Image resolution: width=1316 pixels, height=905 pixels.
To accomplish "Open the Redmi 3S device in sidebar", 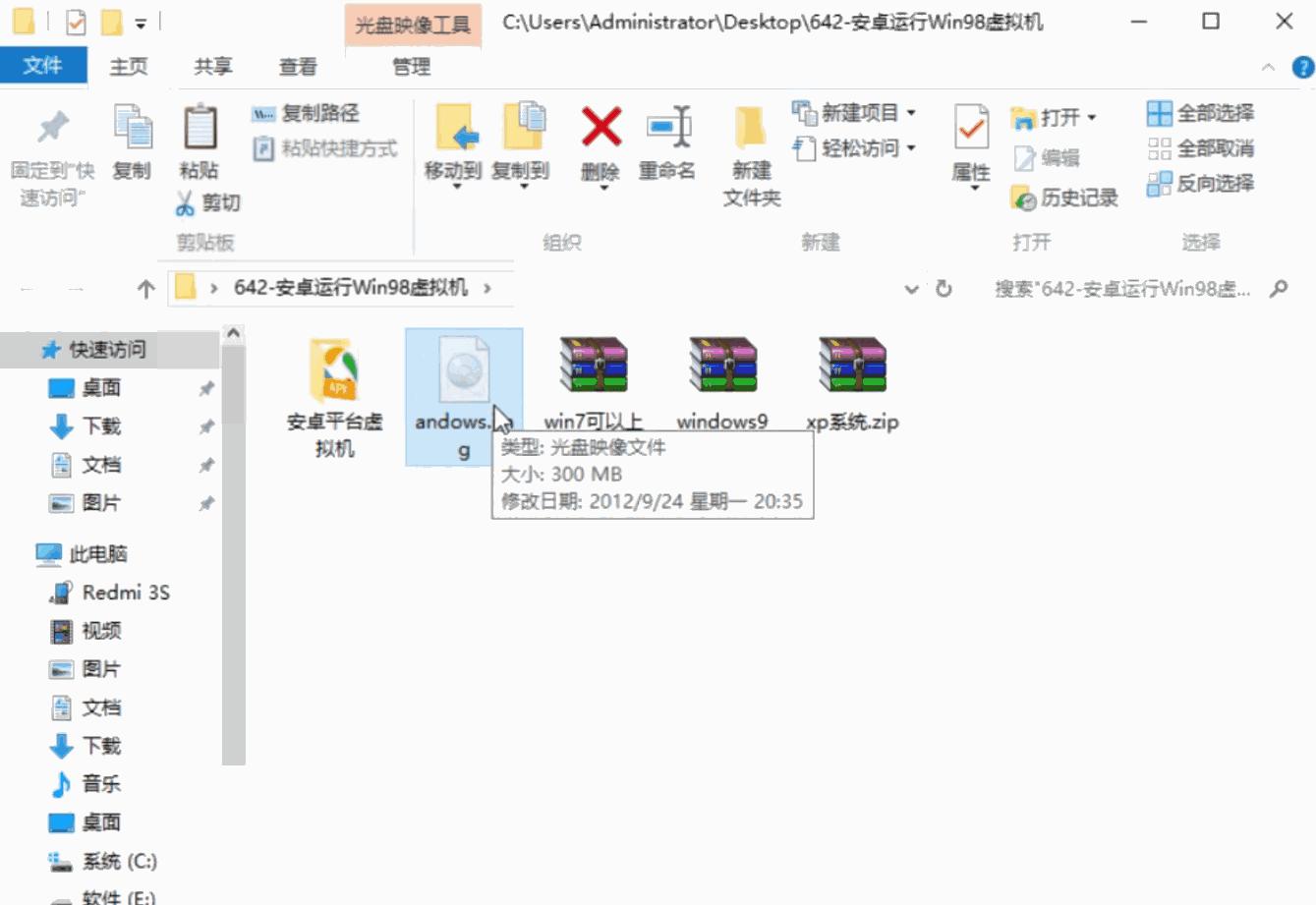I will [x=125, y=592].
